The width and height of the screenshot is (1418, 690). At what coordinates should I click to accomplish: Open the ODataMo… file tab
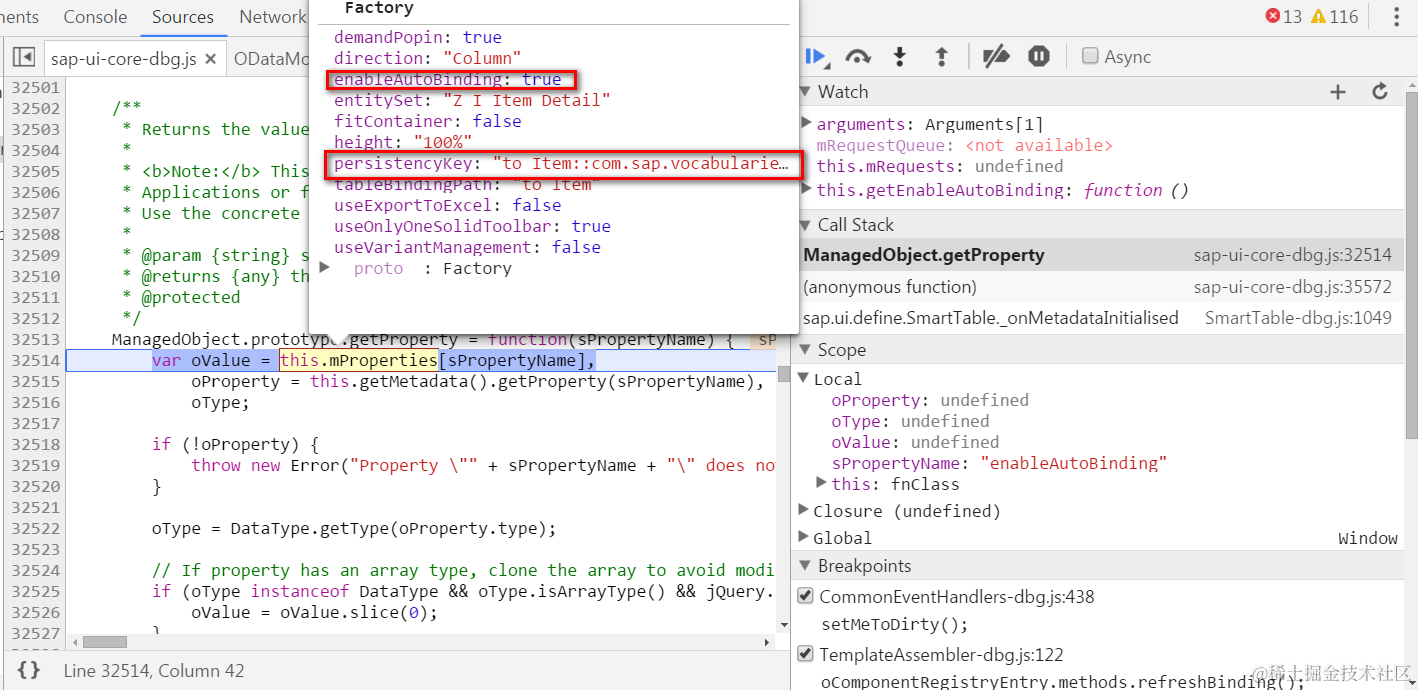pos(270,59)
